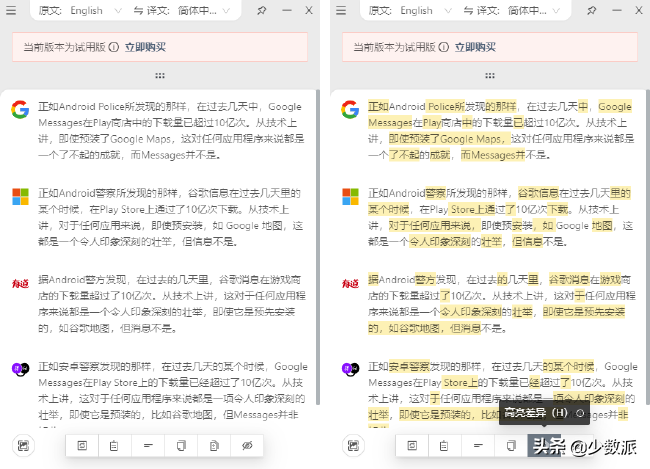Click the clipboard icon, left toolbar
Image resolution: width=650 pixels, height=469 pixels.
pos(114,446)
